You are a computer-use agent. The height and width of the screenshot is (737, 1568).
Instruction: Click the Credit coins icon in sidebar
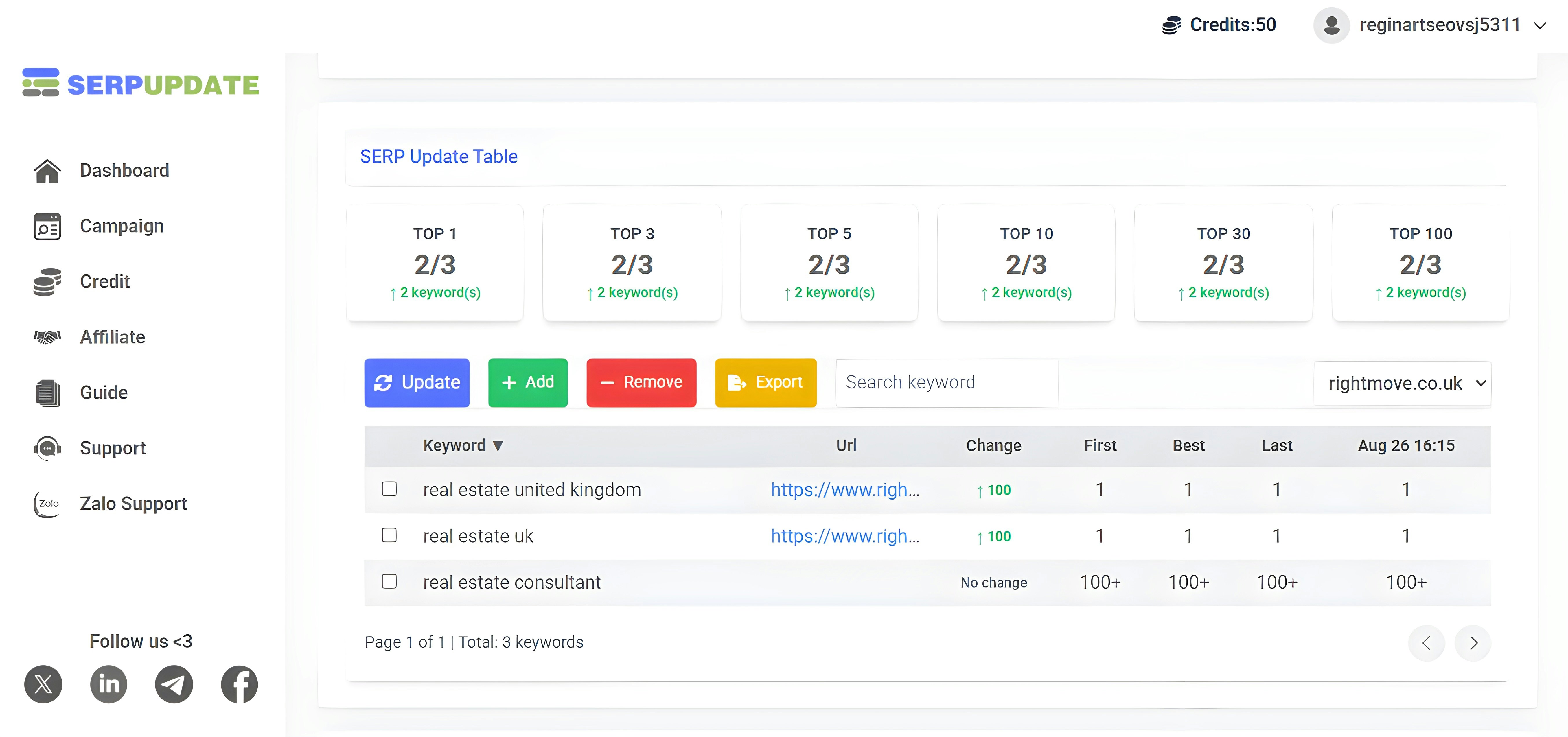[x=47, y=282]
